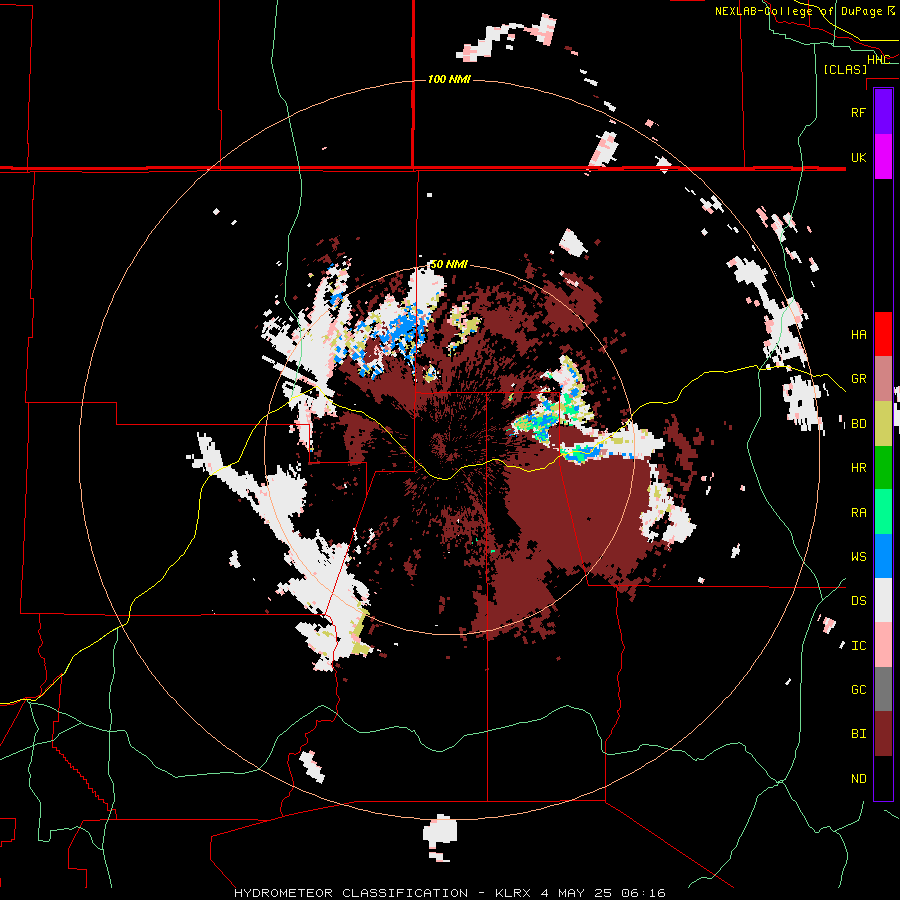The width and height of the screenshot is (900, 900).
Task: Click the gray GC legend color swatch
Action: coord(883,689)
